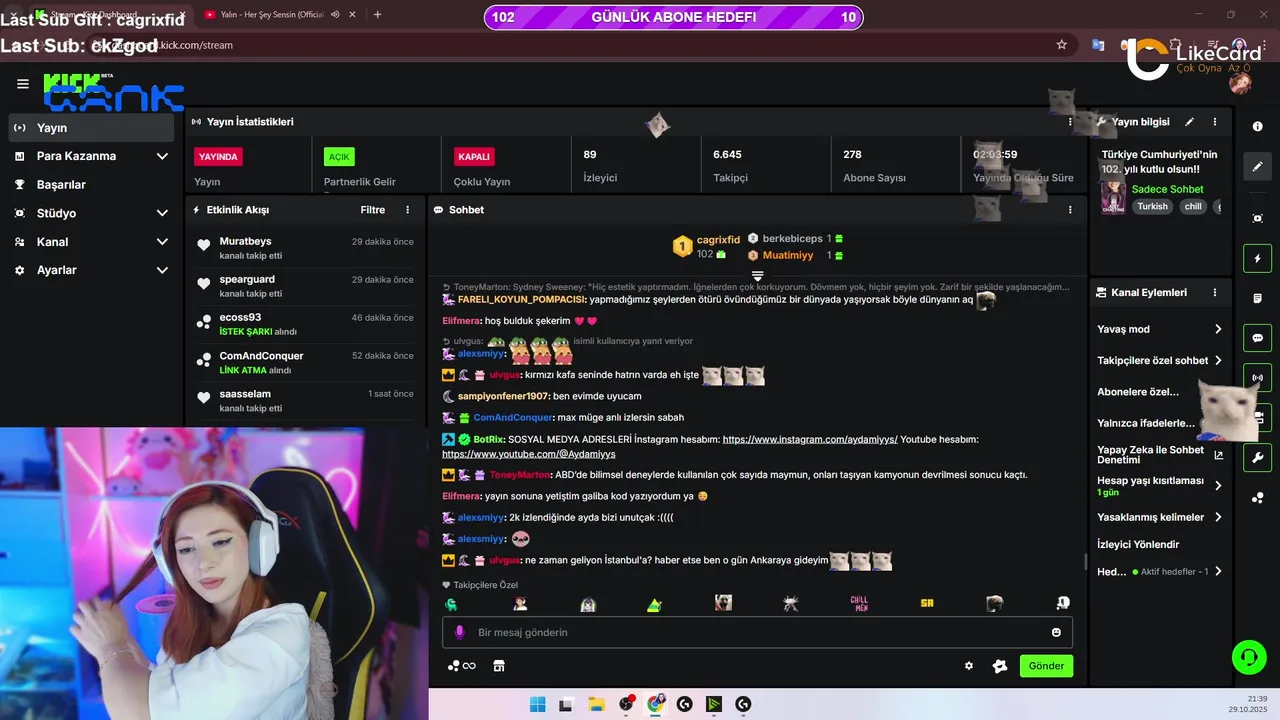Open the Instagram aydamiyys link in chat
The height and width of the screenshot is (720, 1280).
pos(810,440)
